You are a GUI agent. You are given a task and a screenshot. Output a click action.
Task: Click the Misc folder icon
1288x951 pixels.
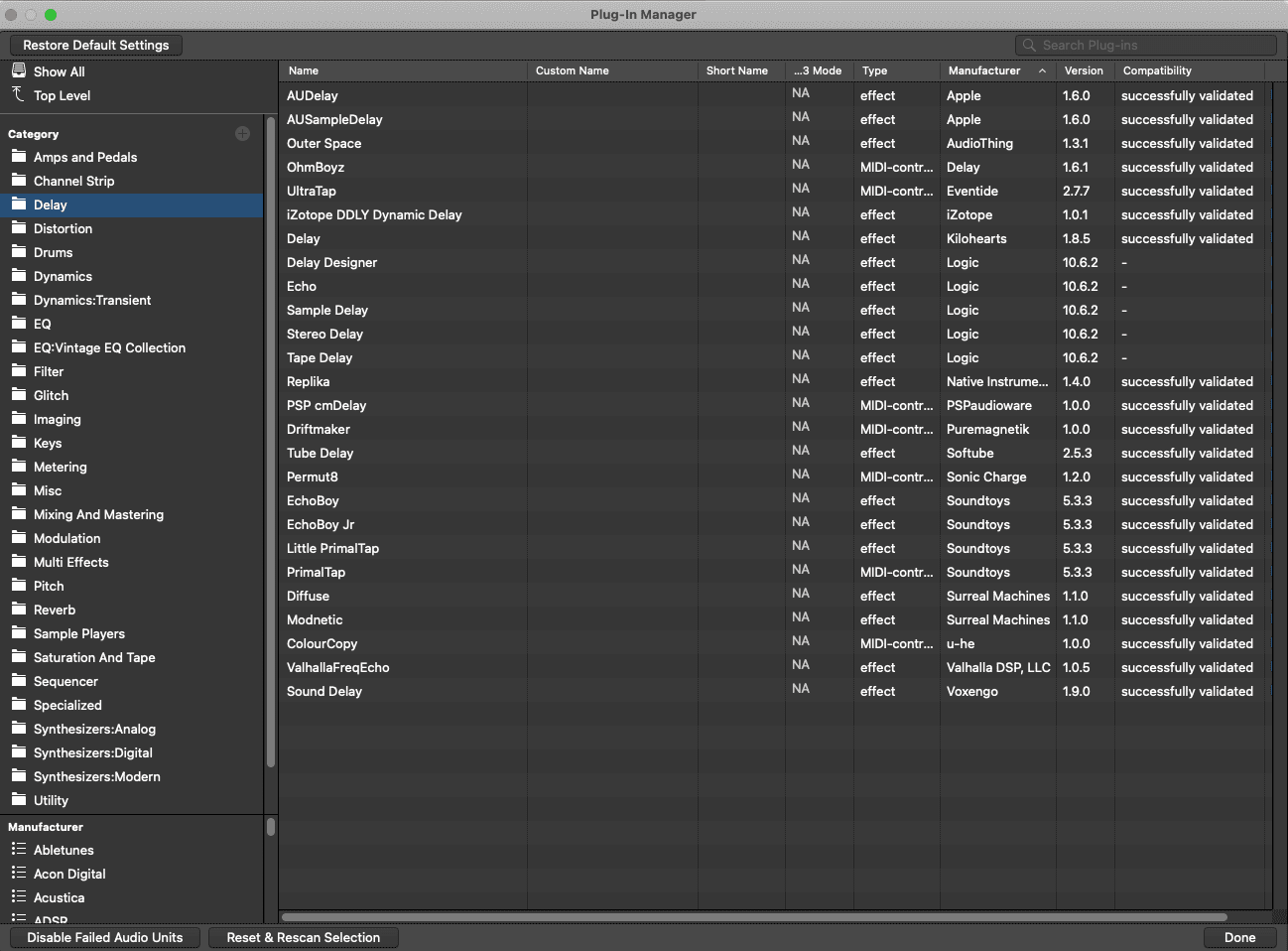(19, 489)
